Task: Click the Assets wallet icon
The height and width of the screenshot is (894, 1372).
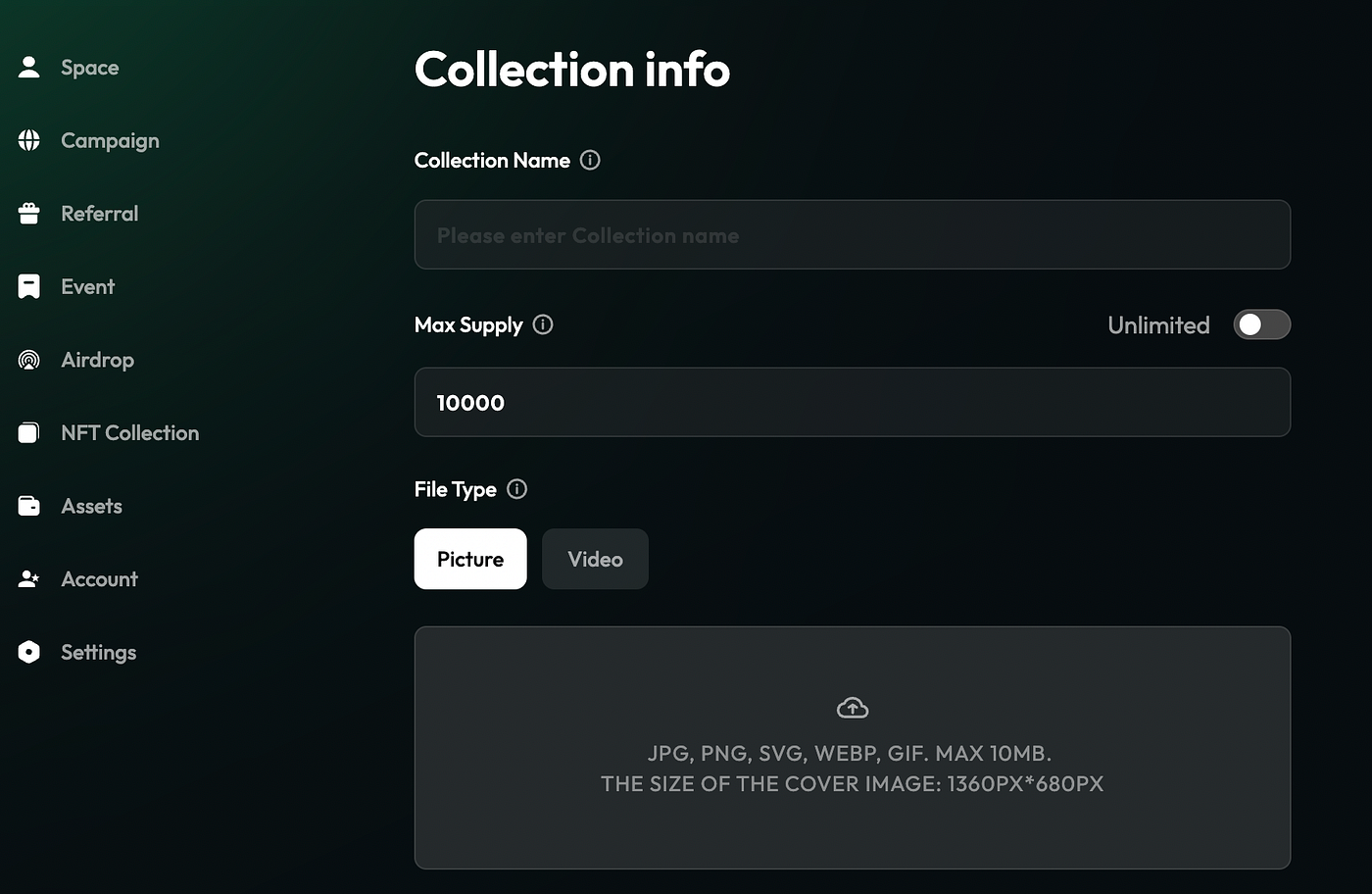Action: [x=29, y=506]
